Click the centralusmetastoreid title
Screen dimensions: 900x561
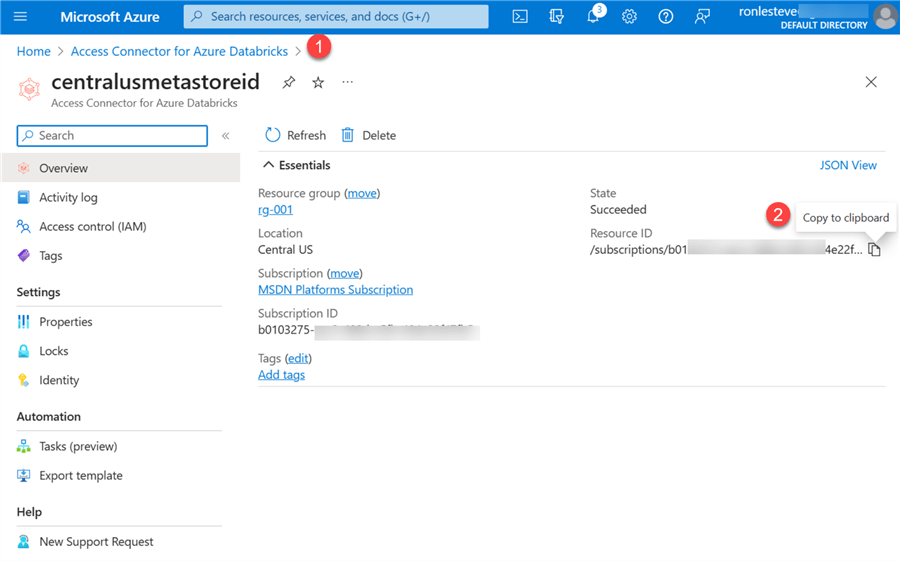[x=156, y=82]
